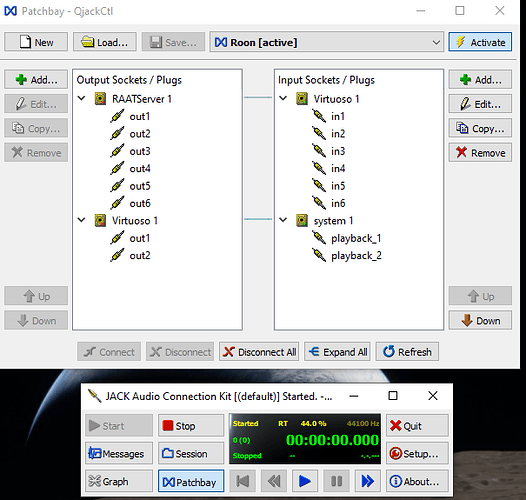Image resolution: width=526 pixels, height=500 pixels.
Task: Open the Load patchbay dialog
Action: (x=105, y=42)
